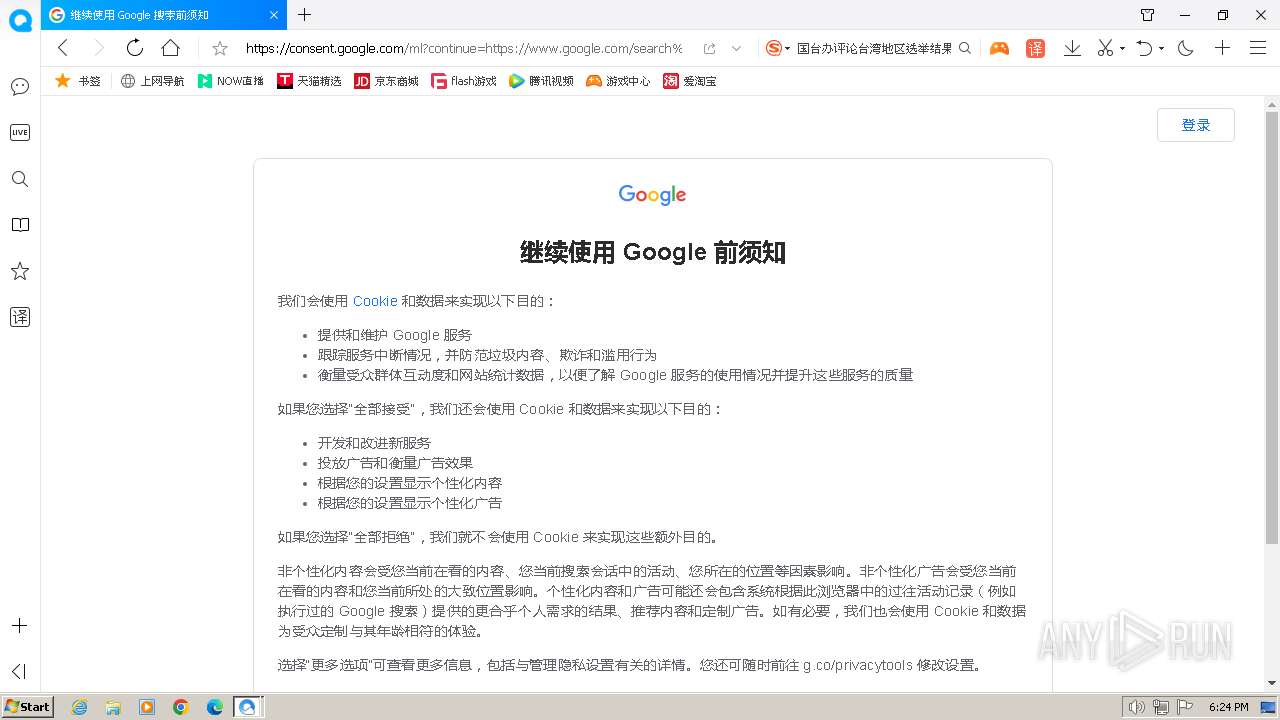Click the address bar URL

(464, 48)
